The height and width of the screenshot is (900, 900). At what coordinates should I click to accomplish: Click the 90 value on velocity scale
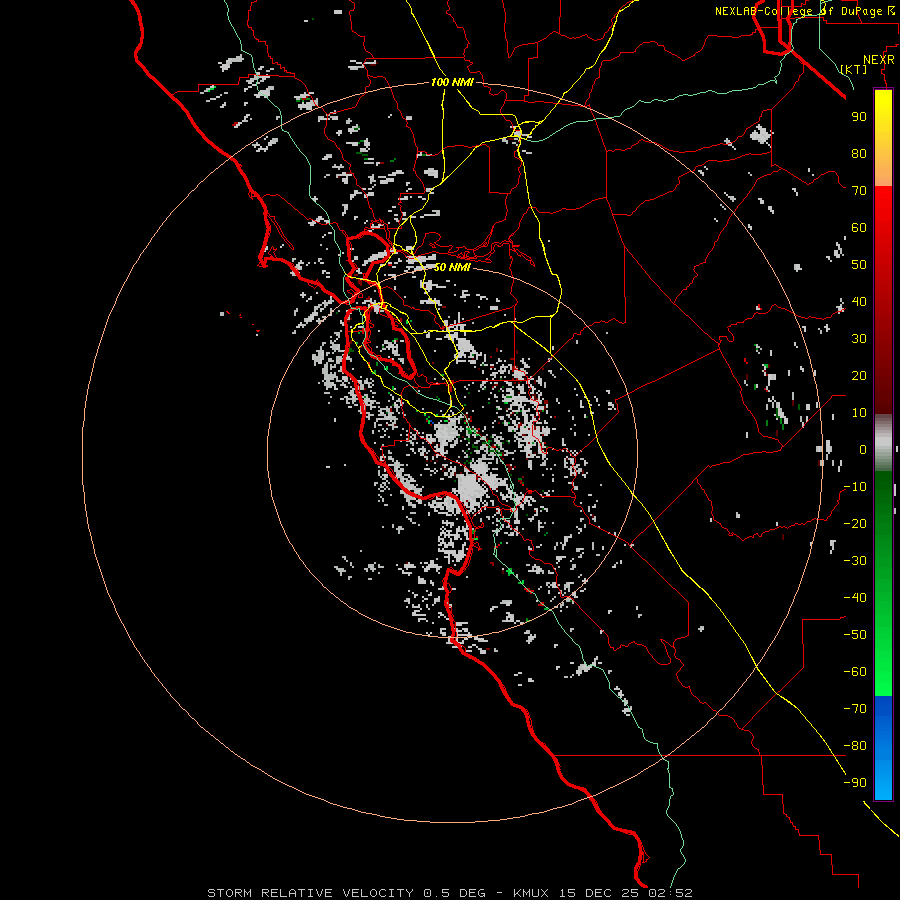click(x=859, y=117)
